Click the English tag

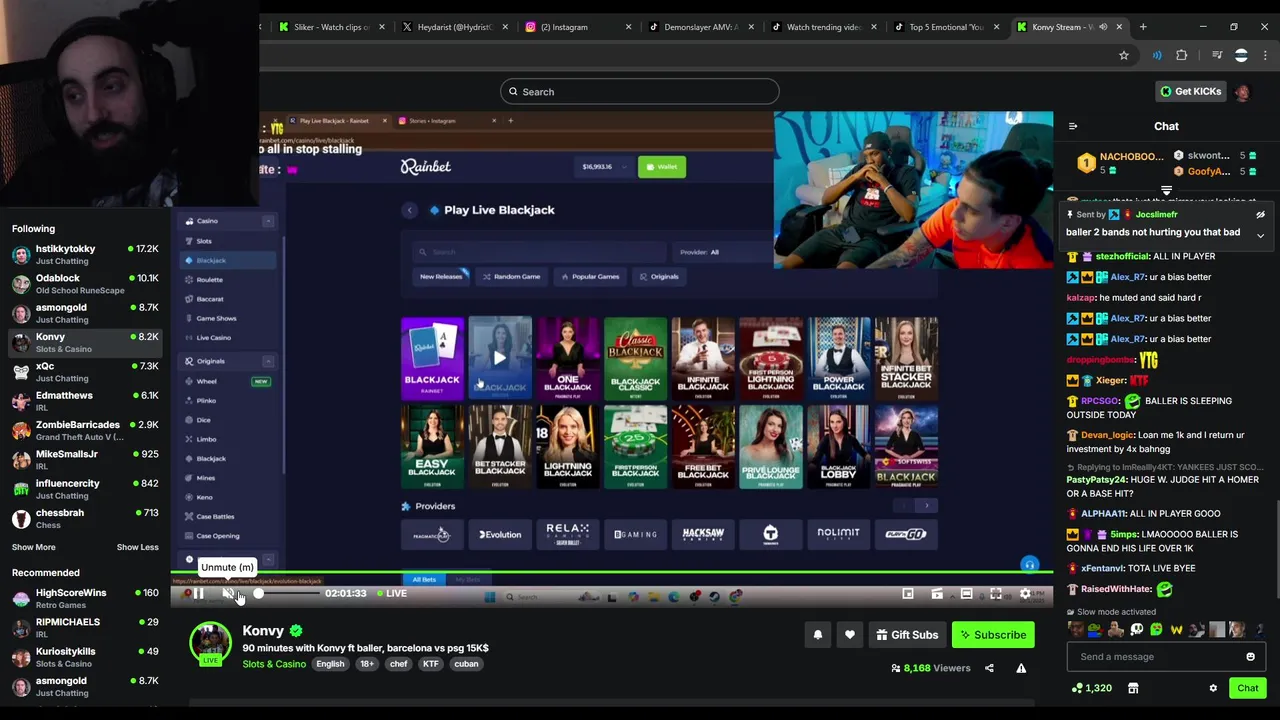pyautogui.click(x=330, y=664)
